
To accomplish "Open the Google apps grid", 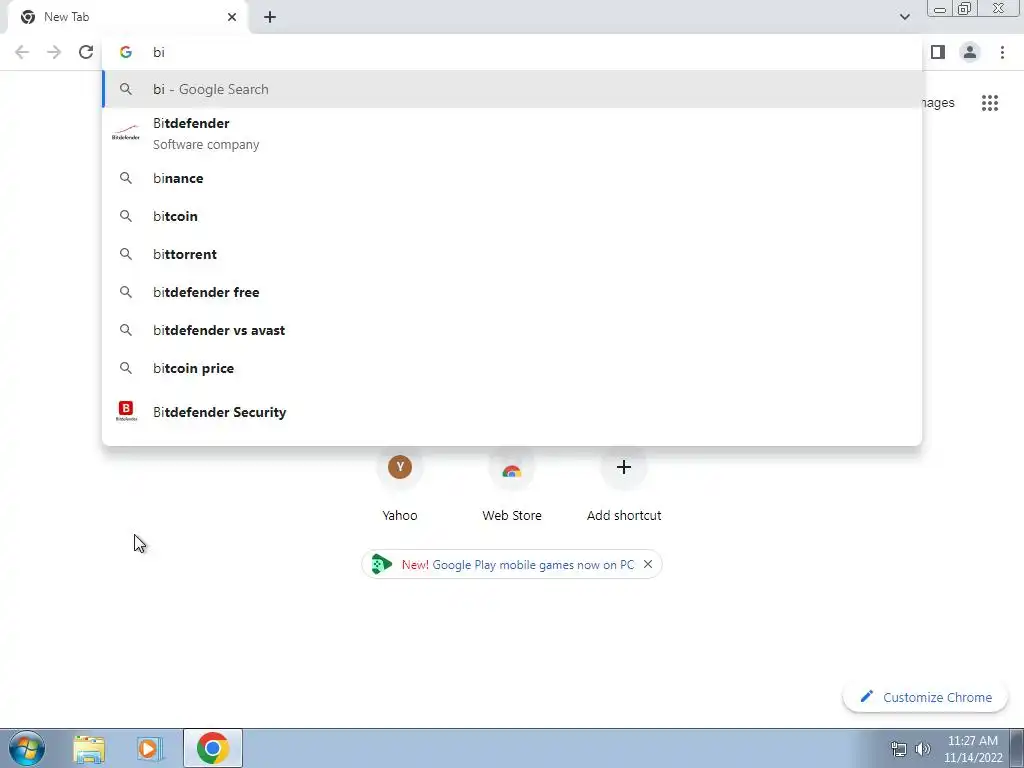I will [x=989, y=103].
